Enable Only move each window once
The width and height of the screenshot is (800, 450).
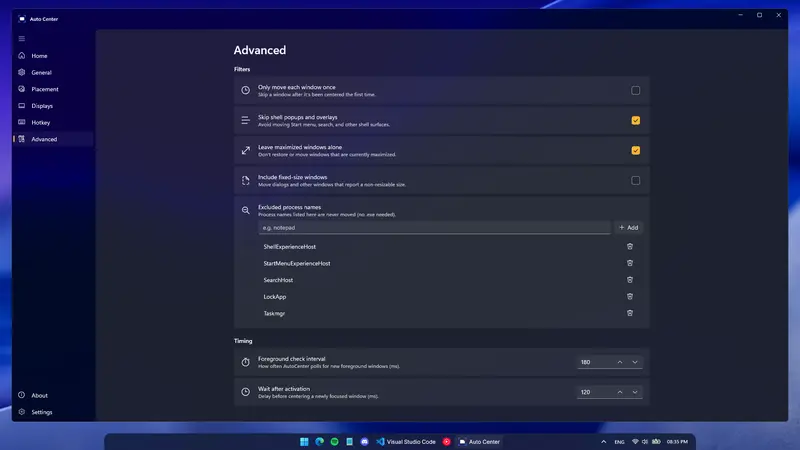(635, 90)
